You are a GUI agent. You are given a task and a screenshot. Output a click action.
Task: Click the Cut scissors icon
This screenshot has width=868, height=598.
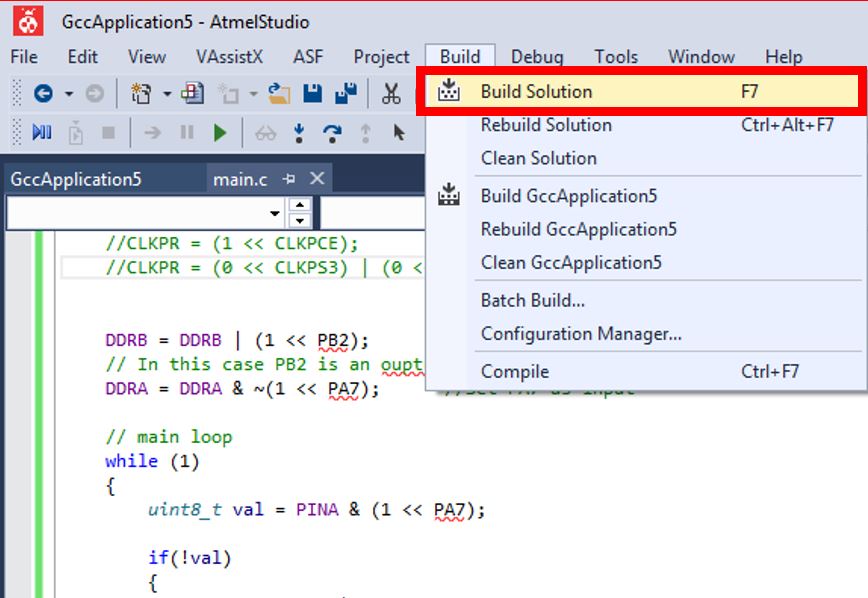[391, 94]
